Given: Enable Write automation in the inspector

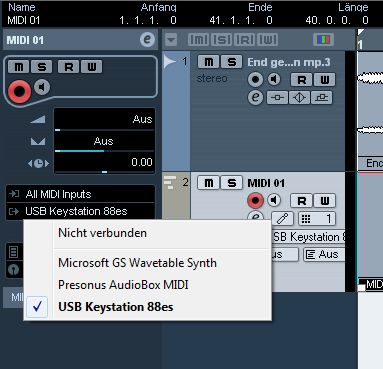Looking at the screenshot, I should pyautogui.click(x=91, y=67).
